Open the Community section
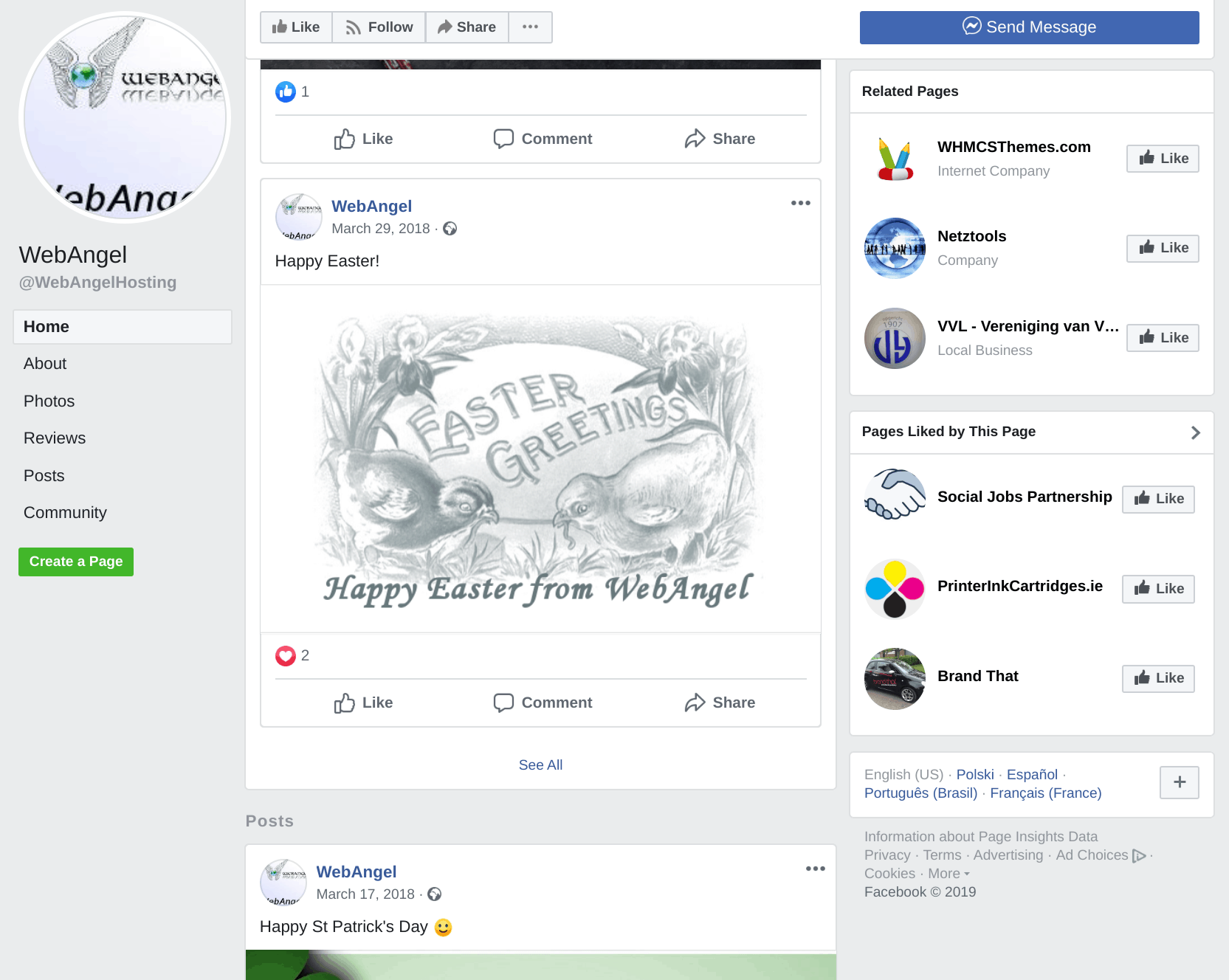 tap(65, 513)
